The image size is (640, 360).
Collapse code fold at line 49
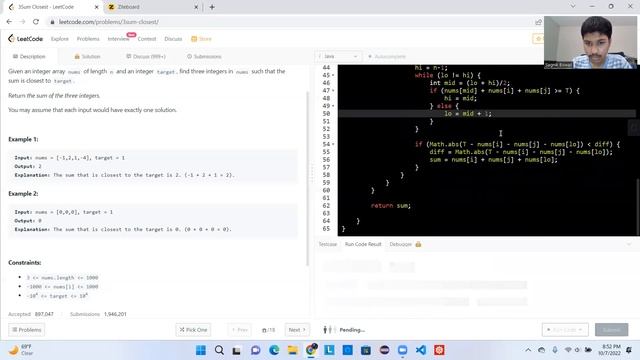(x=333, y=106)
